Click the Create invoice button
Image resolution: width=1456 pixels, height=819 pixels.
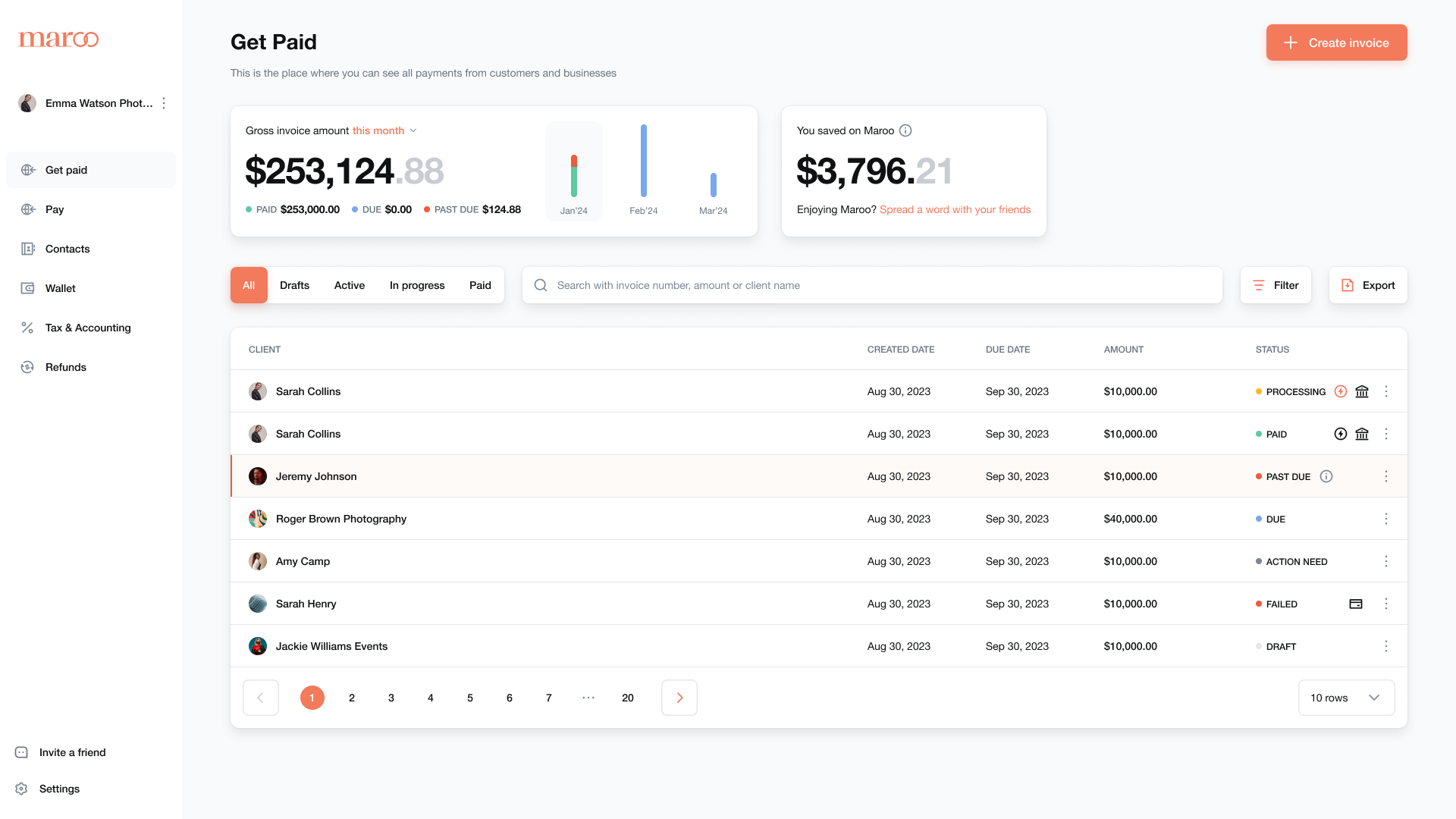tap(1336, 42)
